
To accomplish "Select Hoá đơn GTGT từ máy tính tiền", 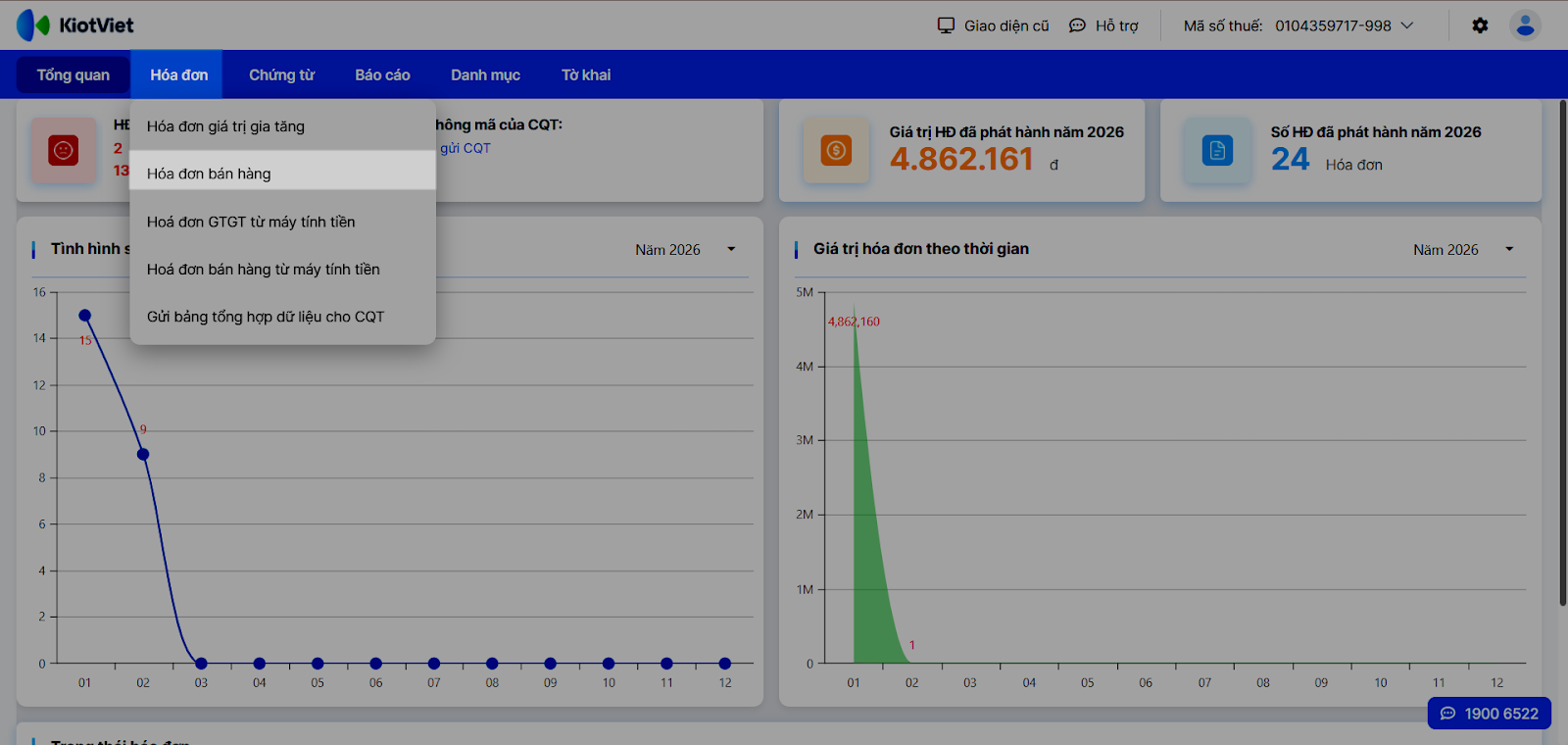I will point(251,222).
